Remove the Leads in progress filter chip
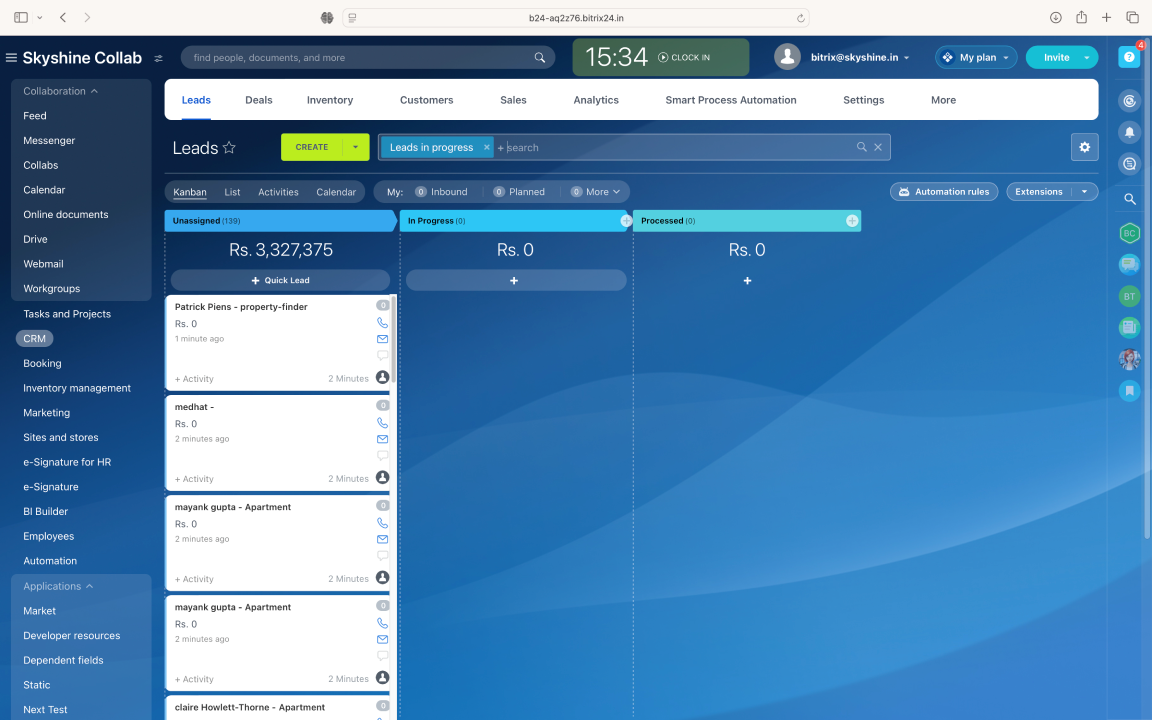 point(487,147)
